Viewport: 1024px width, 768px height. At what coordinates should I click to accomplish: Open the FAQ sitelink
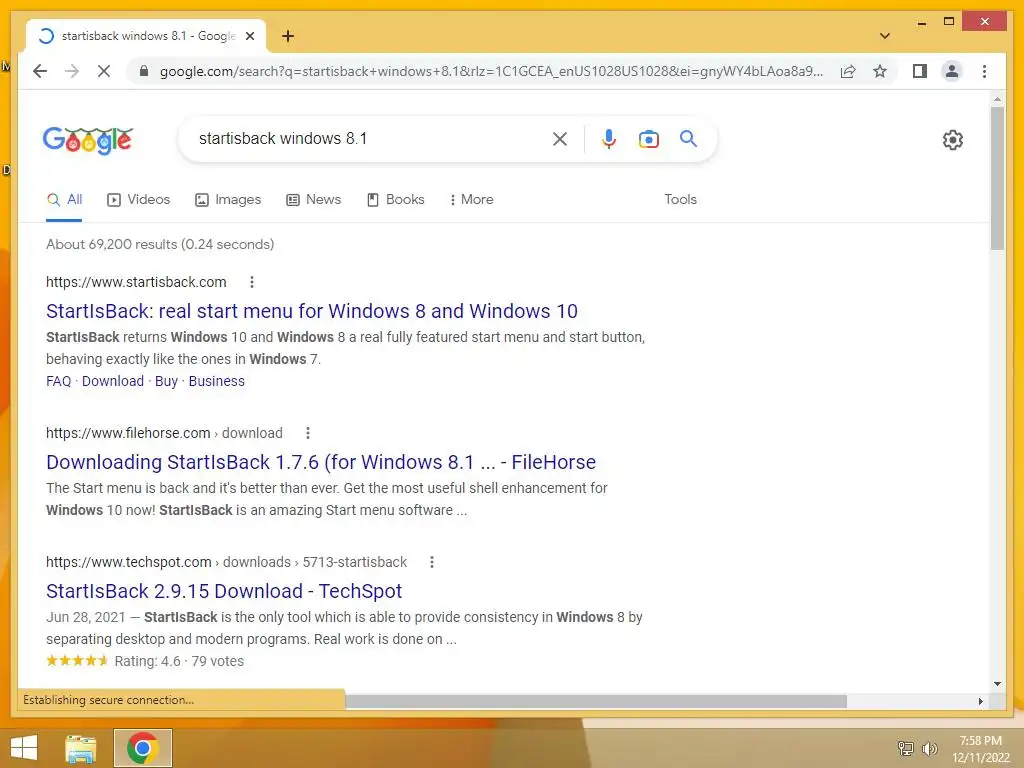coord(58,381)
